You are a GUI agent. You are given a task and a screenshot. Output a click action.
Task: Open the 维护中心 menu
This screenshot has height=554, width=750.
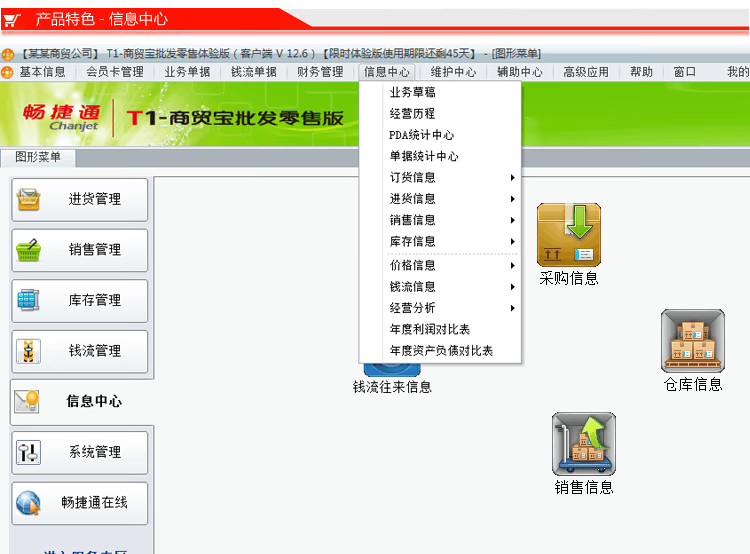pyautogui.click(x=453, y=72)
